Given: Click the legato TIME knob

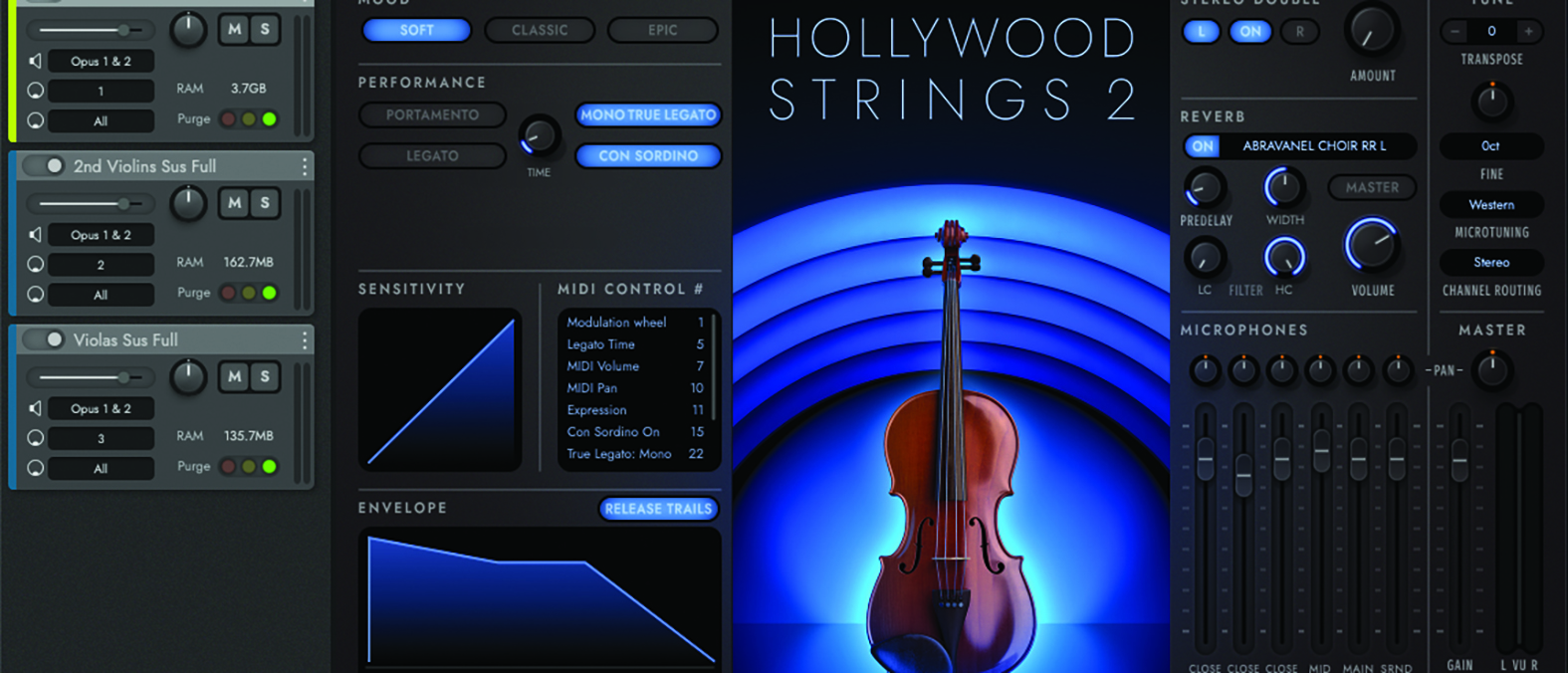Looking at the screenshot, I should [539, 136].
